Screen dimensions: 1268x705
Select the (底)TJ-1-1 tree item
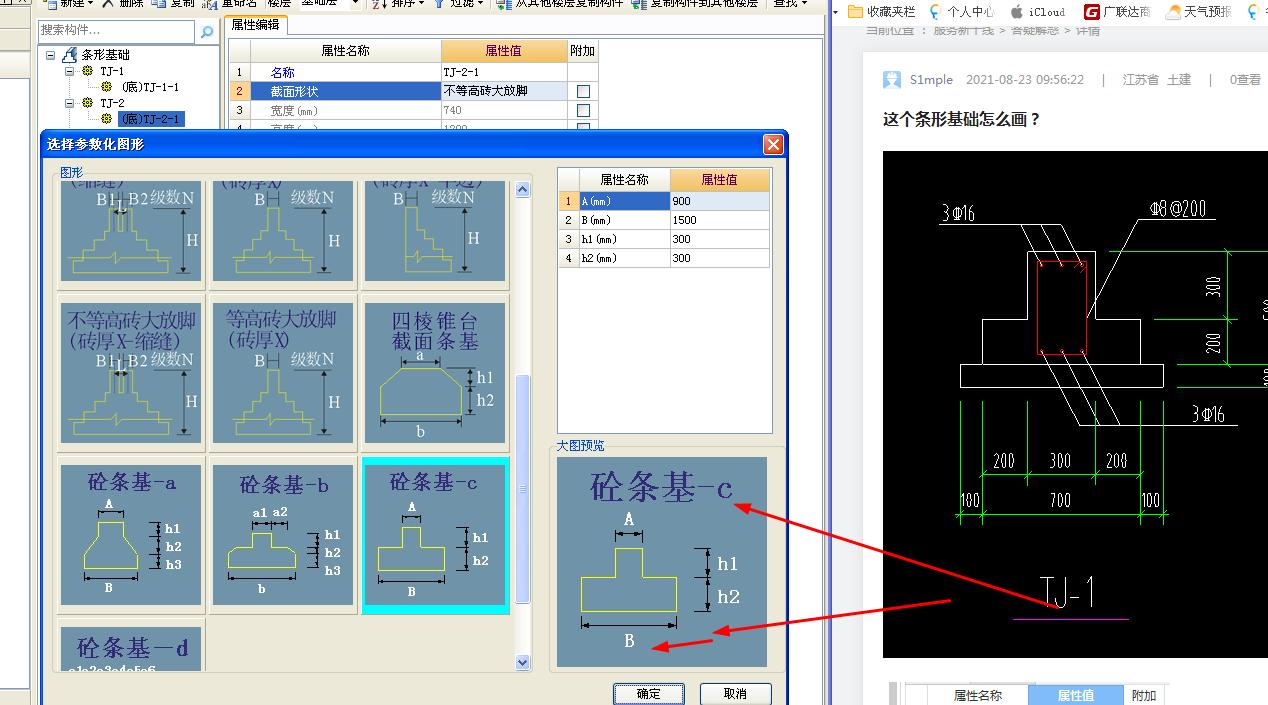(x=150, y=87)
